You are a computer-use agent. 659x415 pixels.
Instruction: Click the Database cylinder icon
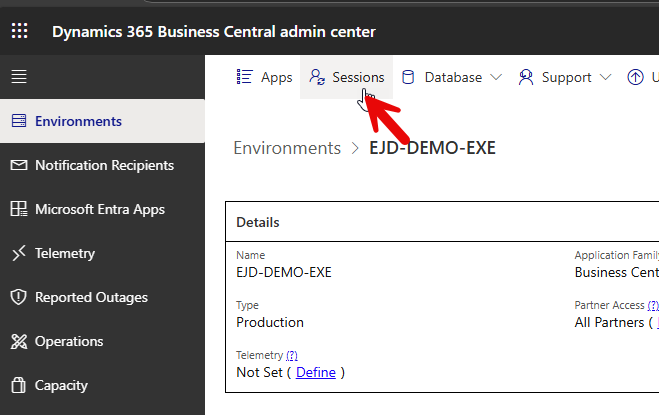coord(408,77)
